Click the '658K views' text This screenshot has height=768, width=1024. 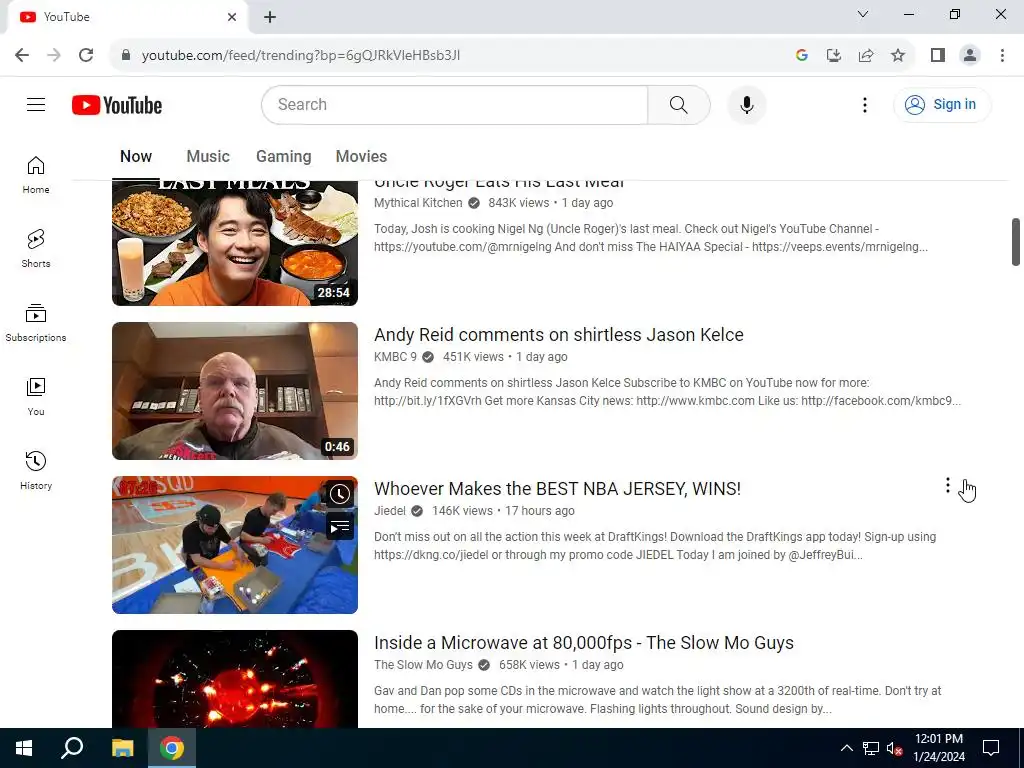click(x=529, y=665)
